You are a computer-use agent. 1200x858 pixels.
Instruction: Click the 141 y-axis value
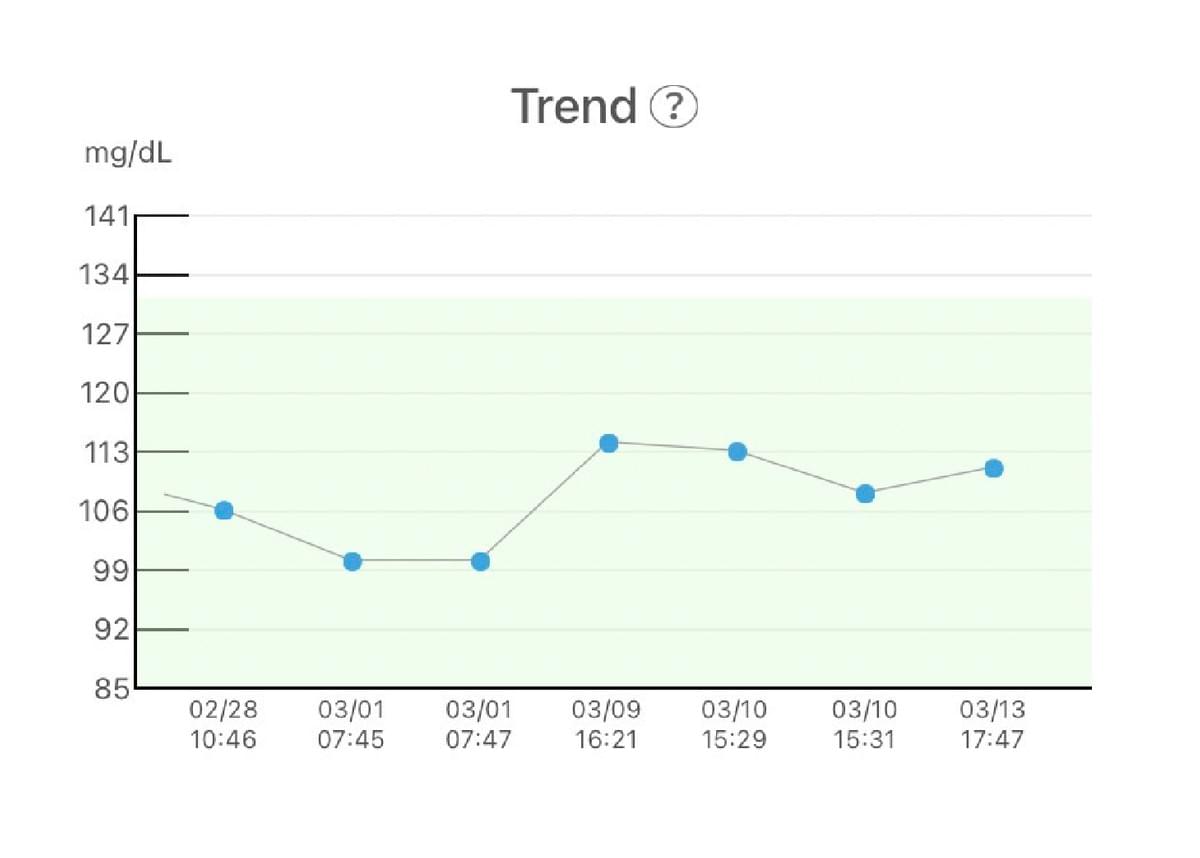click(x=105, y=216)
